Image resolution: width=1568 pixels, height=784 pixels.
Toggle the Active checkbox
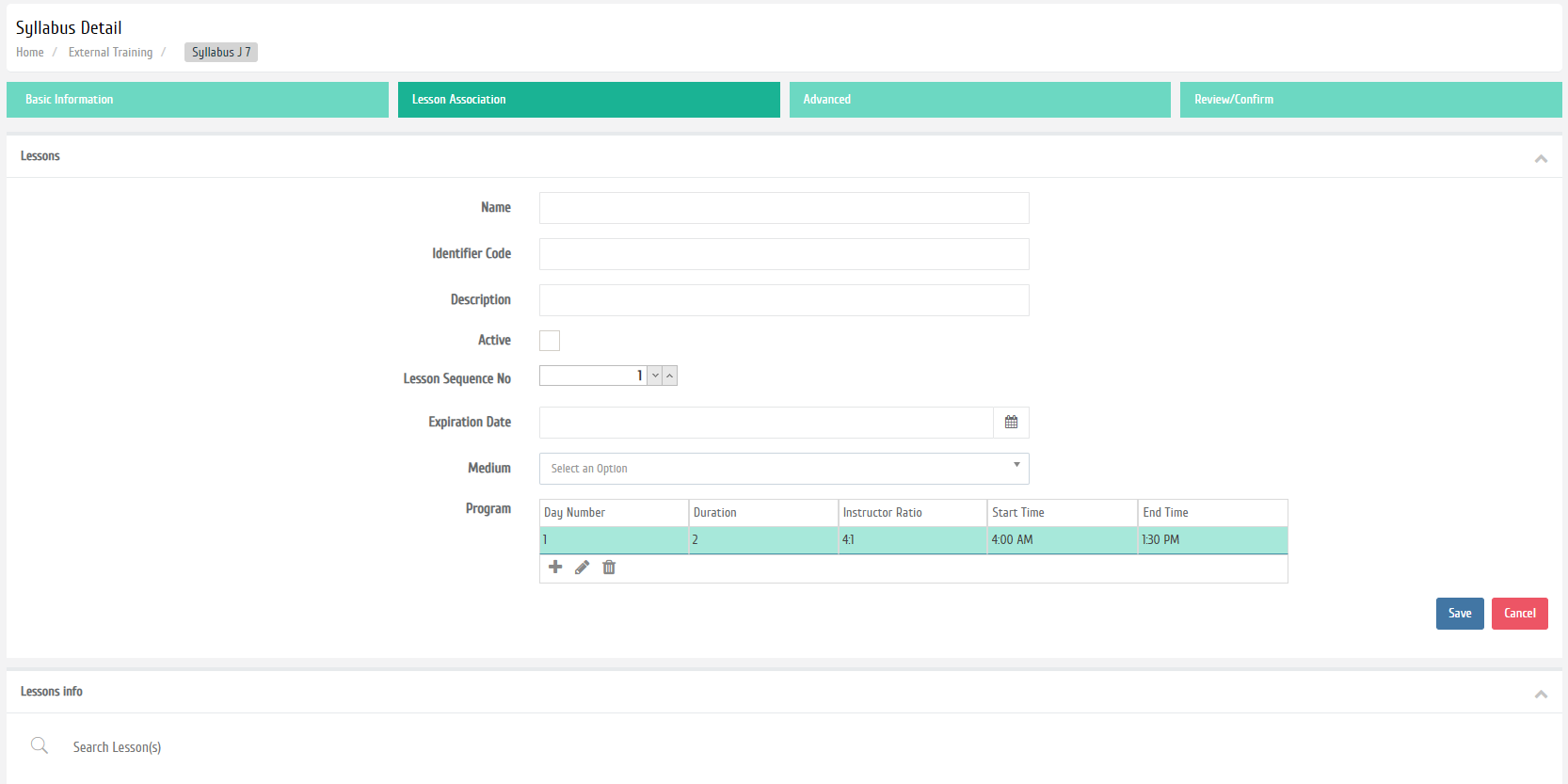coord(550,341)
